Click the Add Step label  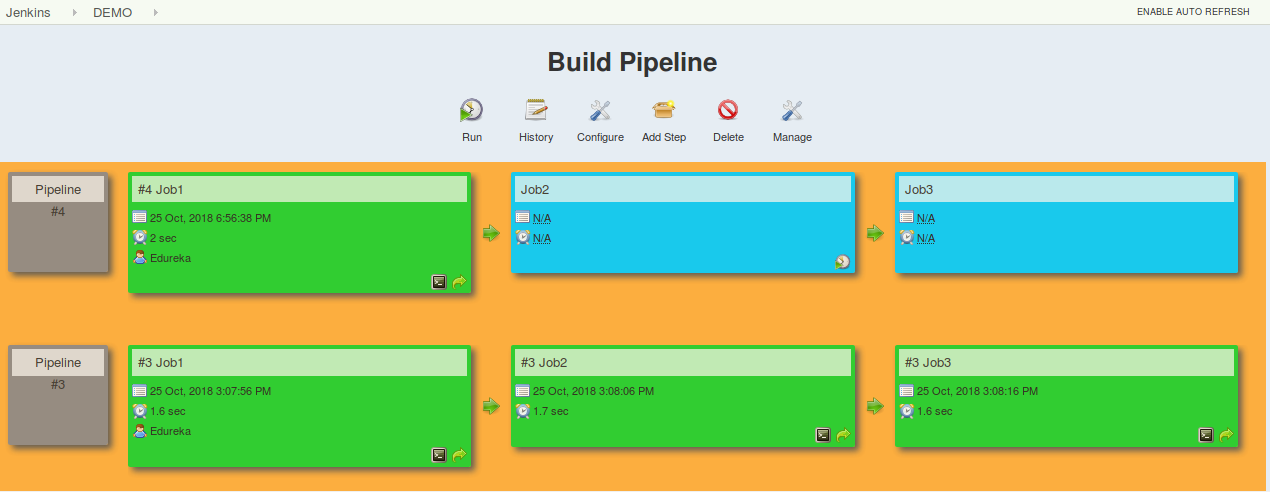664,137
